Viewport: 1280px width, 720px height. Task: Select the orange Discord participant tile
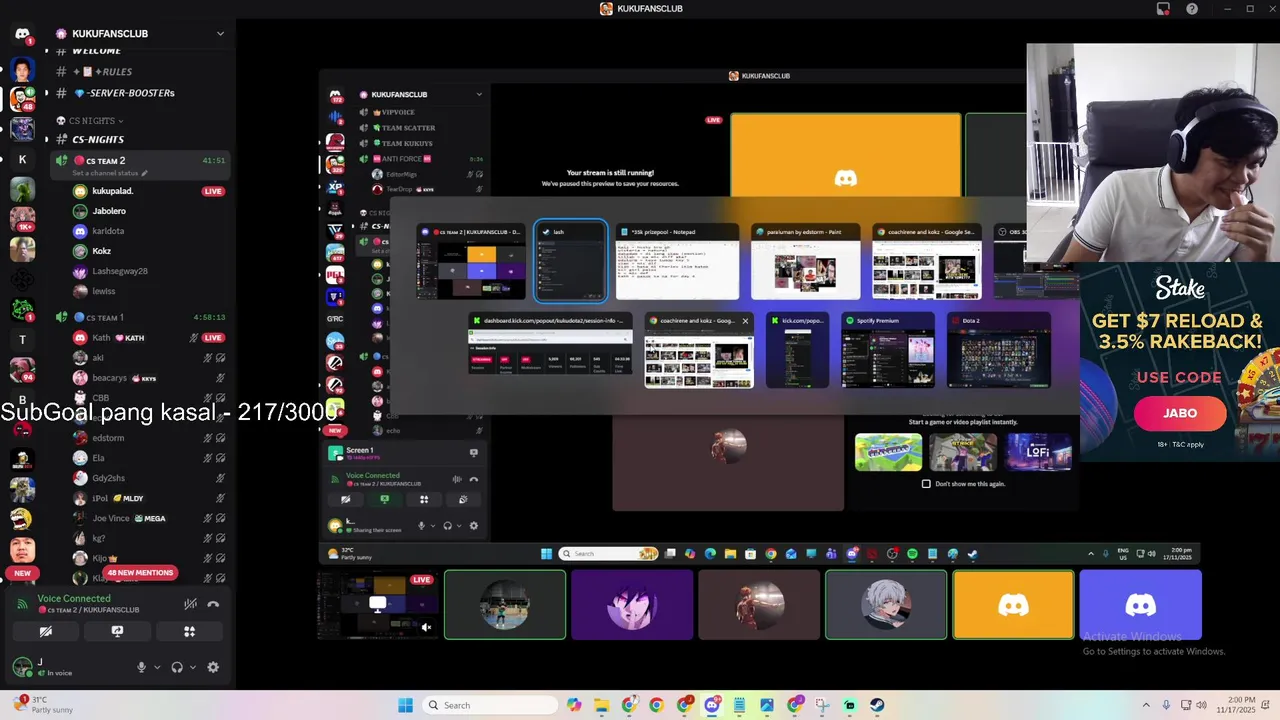click(x=1013, y=605)
